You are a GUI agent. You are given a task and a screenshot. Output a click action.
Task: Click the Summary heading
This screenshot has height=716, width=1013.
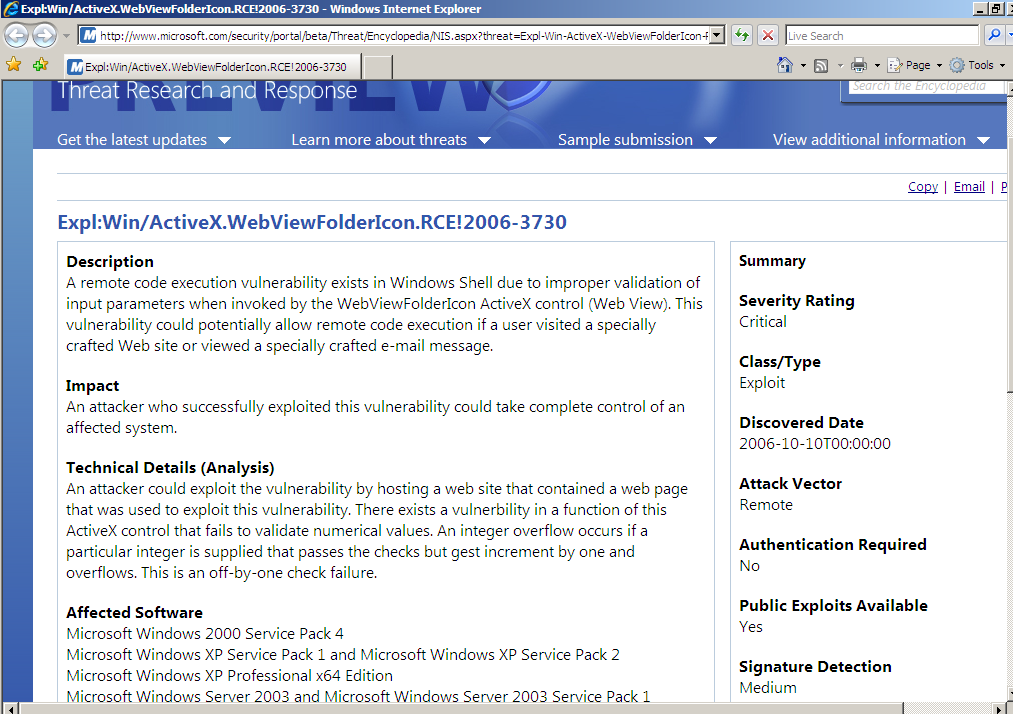pyautogui.click(x=772, y=261)
